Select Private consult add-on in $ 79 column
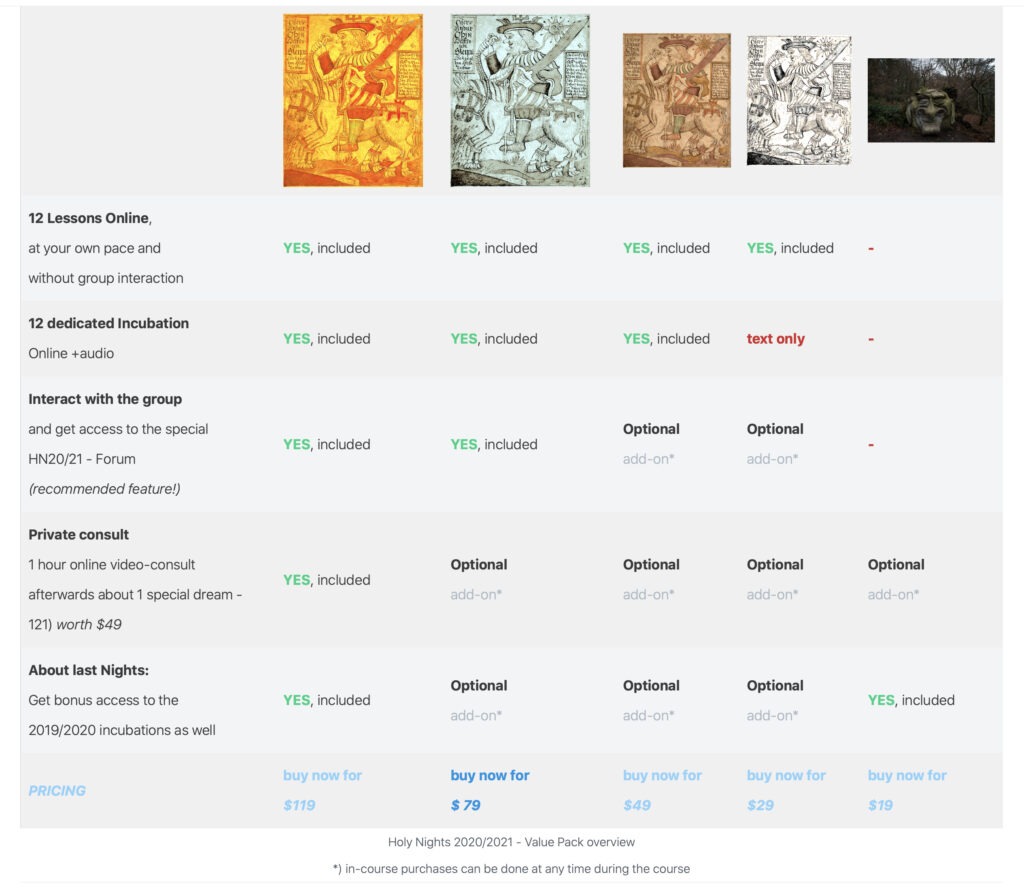This screenshot has height=892, width=1024. [x=479, y=579]
